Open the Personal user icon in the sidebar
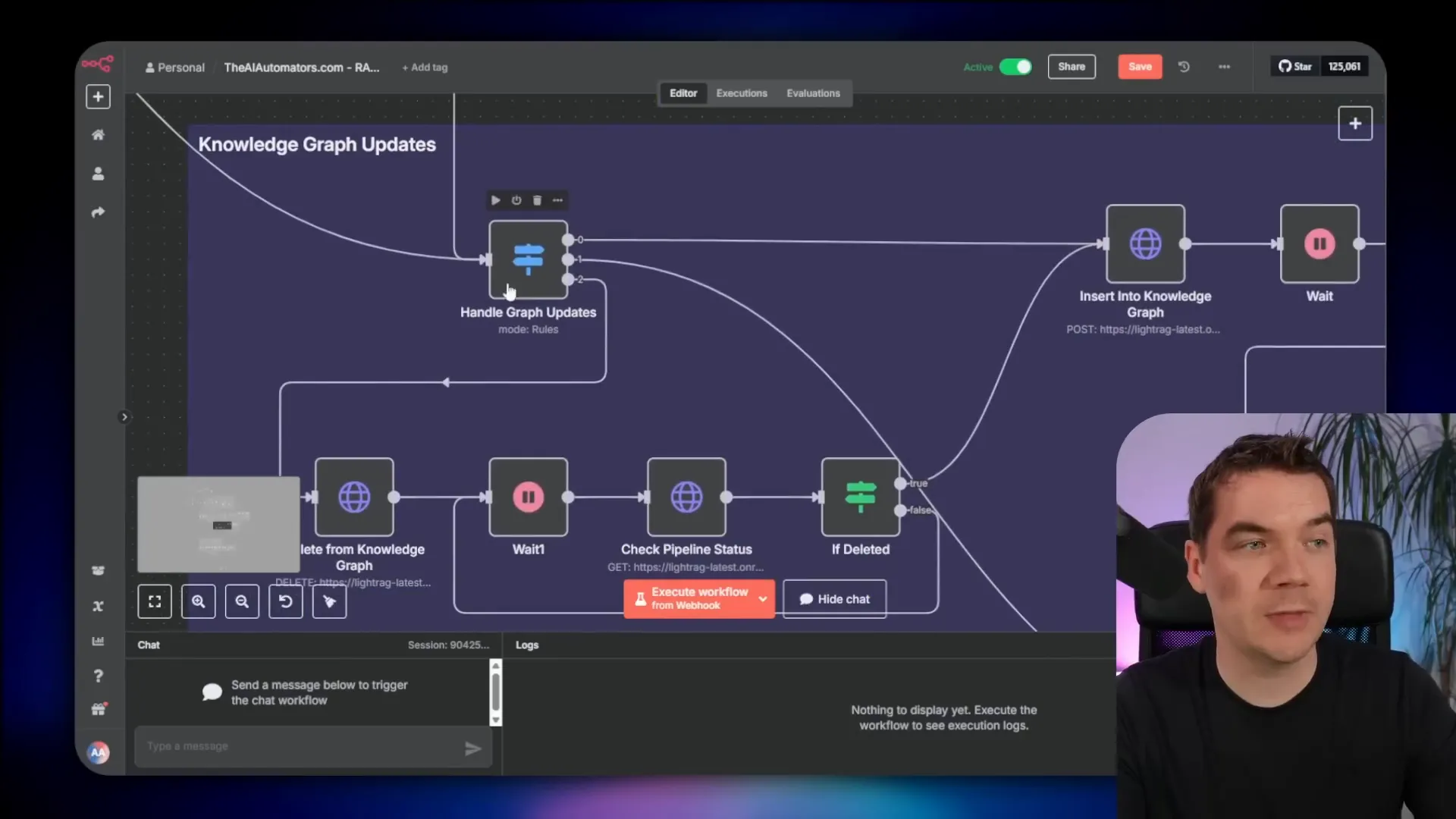This screenshot has width=1456, height=819. 98,174
